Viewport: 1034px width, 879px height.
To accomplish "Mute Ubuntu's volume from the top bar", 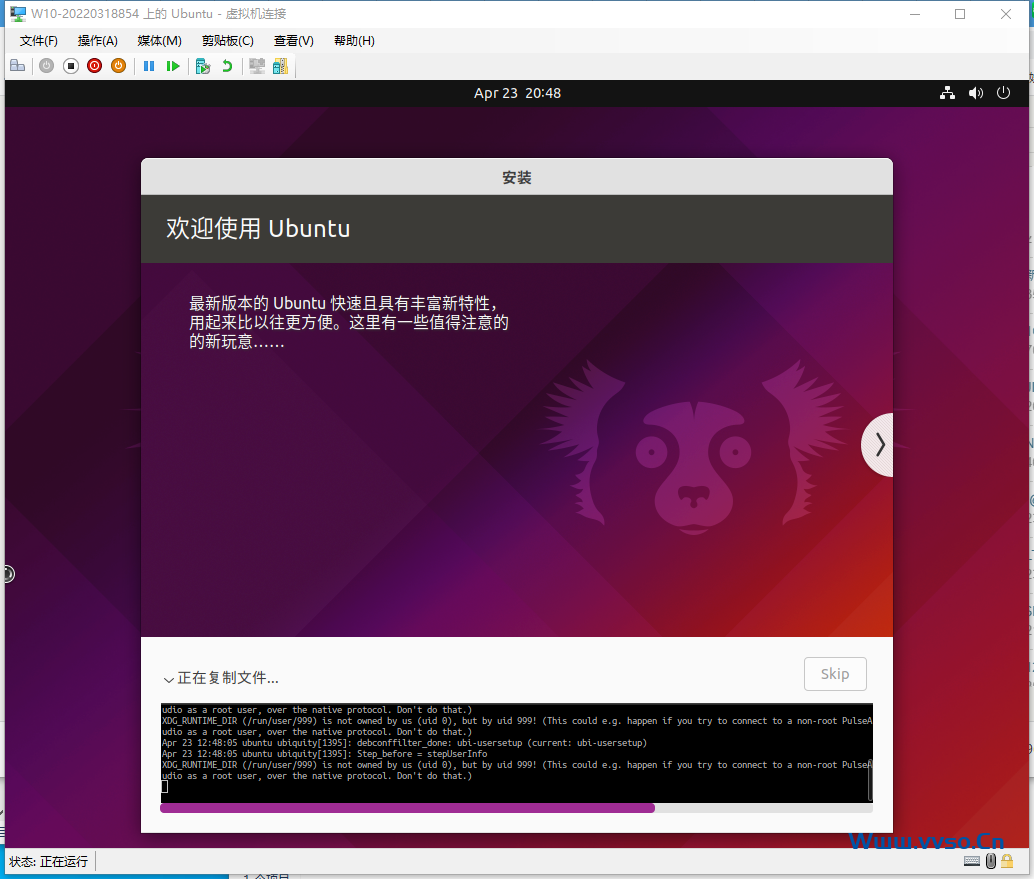I will tap(975, 92).
